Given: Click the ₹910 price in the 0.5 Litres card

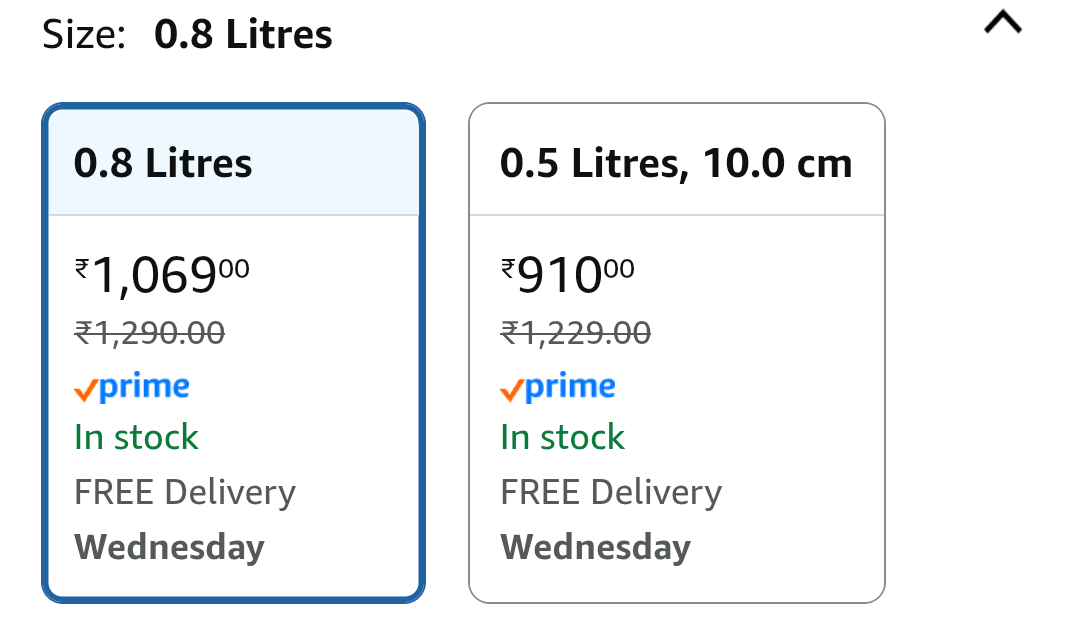Looking at the screenshot, I should (567, 275).
